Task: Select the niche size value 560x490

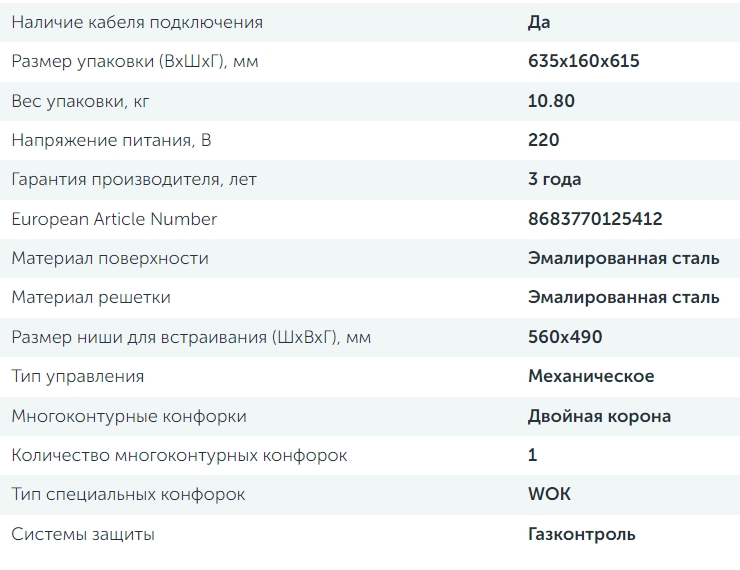Action: click(x=565, y=337)
